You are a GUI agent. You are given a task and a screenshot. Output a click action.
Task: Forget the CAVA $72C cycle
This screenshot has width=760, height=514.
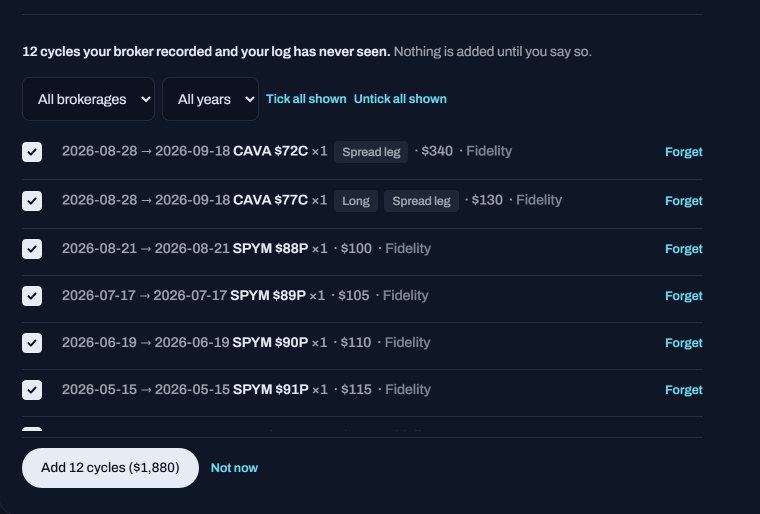pos(683,152)
